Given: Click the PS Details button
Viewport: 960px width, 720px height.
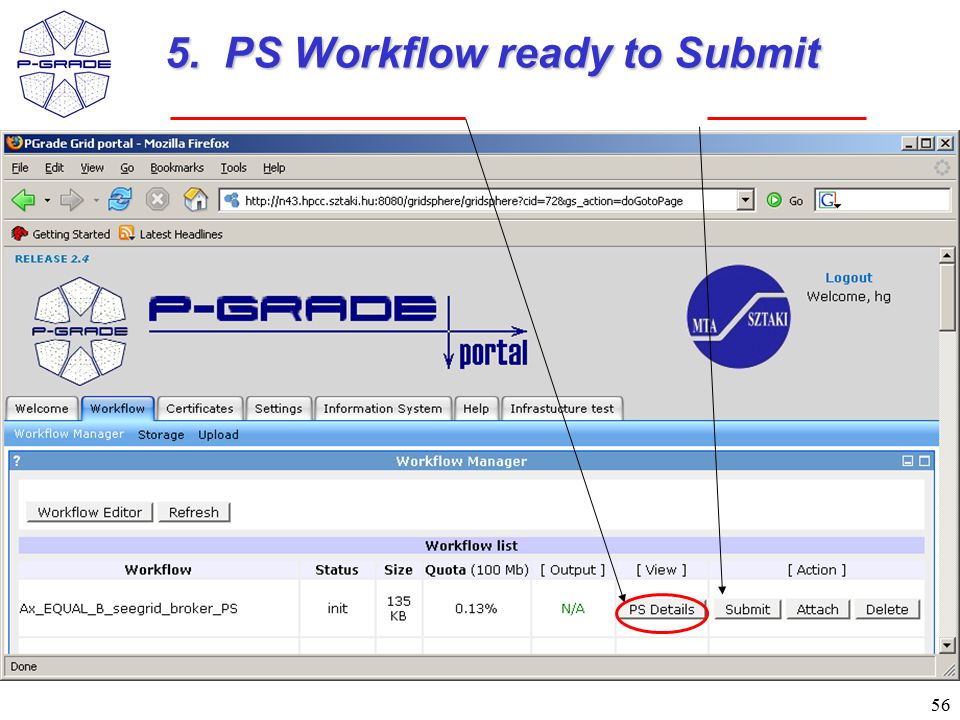Looking at the screenshot, I should (662, 609).
